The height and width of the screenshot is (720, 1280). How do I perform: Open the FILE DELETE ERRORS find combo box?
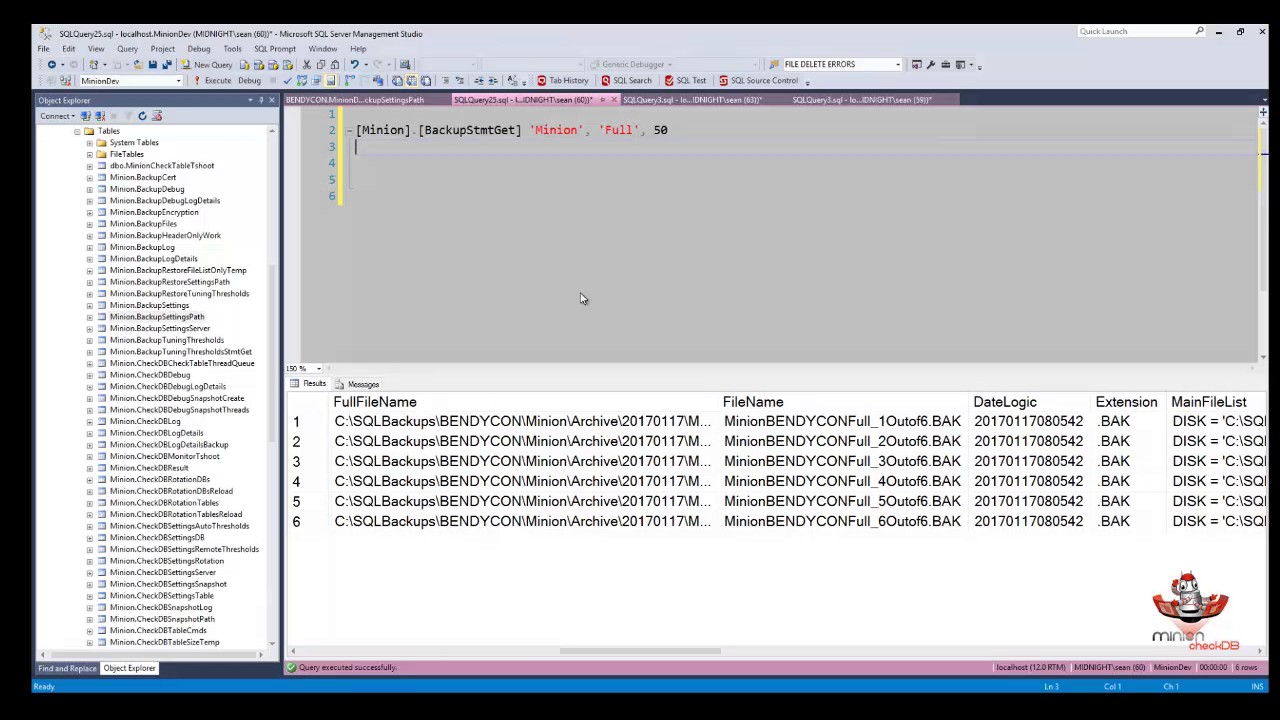coord(841,65)
